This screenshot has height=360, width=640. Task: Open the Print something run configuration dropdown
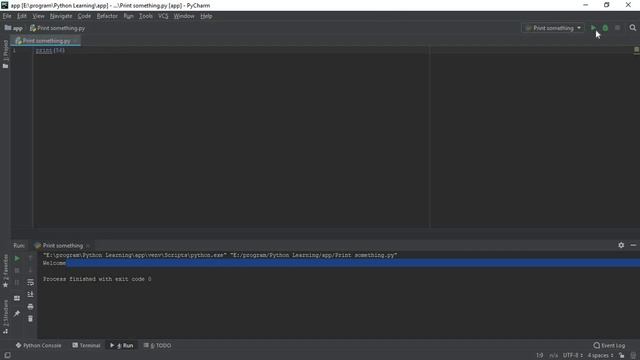[x=553, y=28]
